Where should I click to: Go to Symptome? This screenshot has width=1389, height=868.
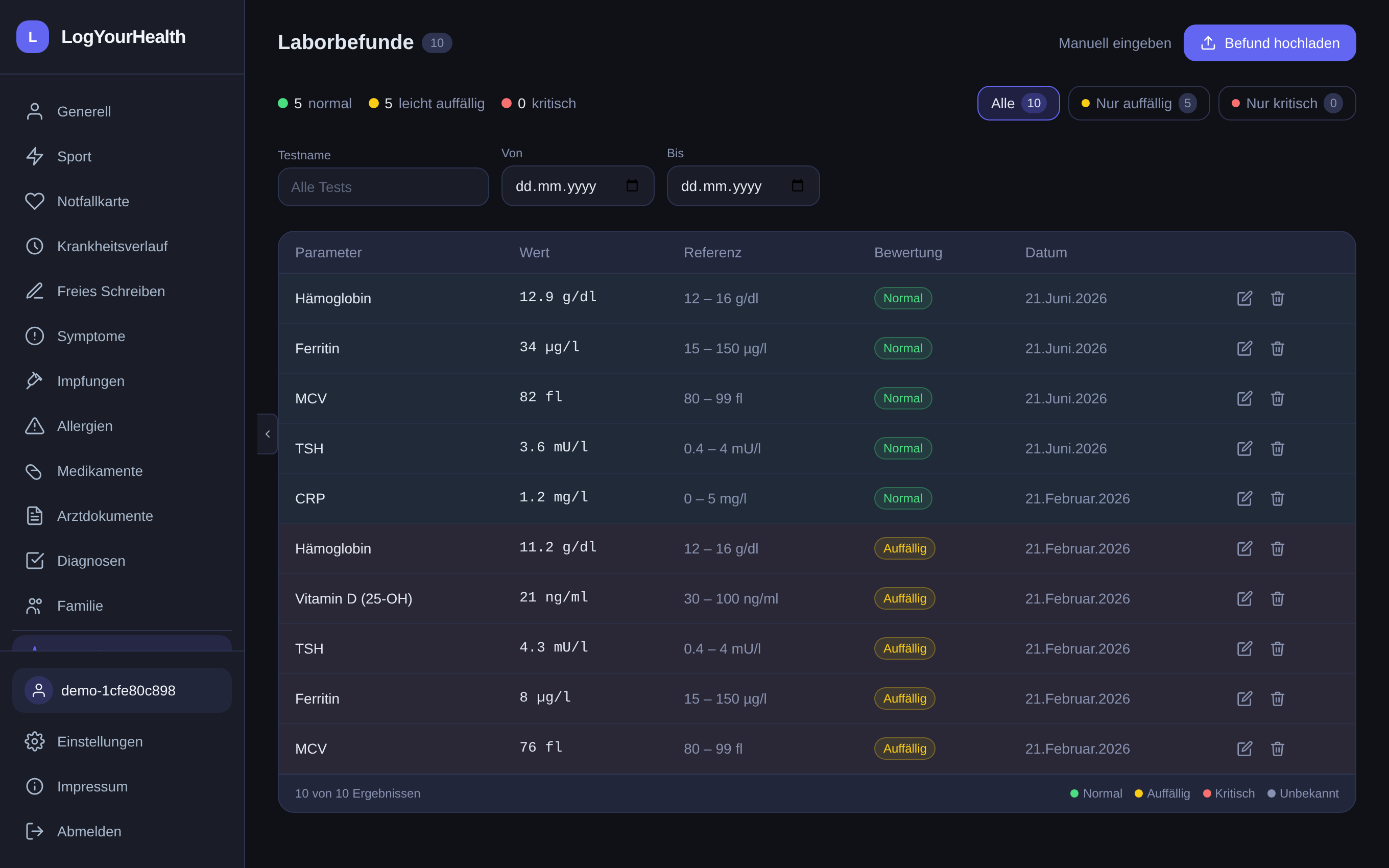click(122, 336)
